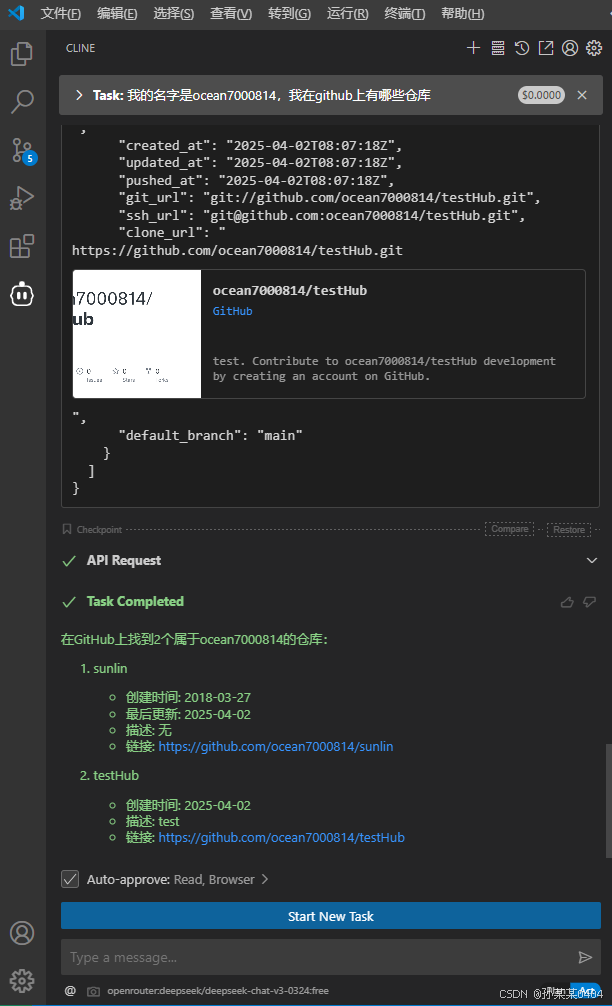
Task: Give thumbs down on the completed task
Action: [x=590, y=602]
